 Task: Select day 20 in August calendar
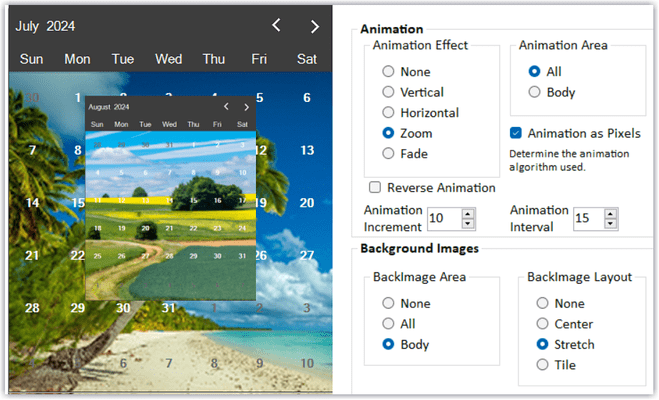pyautogui.click(x=145, y=228)
